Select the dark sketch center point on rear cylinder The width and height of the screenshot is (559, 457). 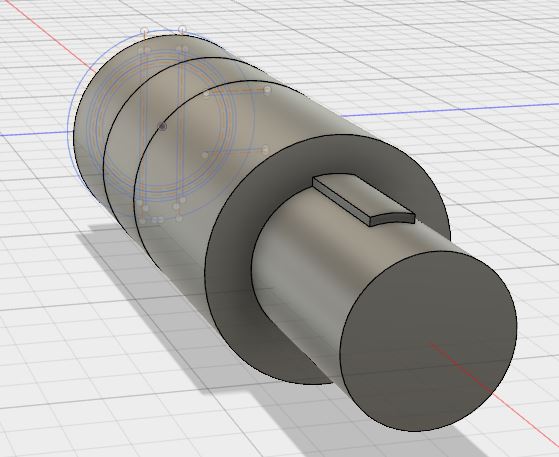click(x=163, y=126)
